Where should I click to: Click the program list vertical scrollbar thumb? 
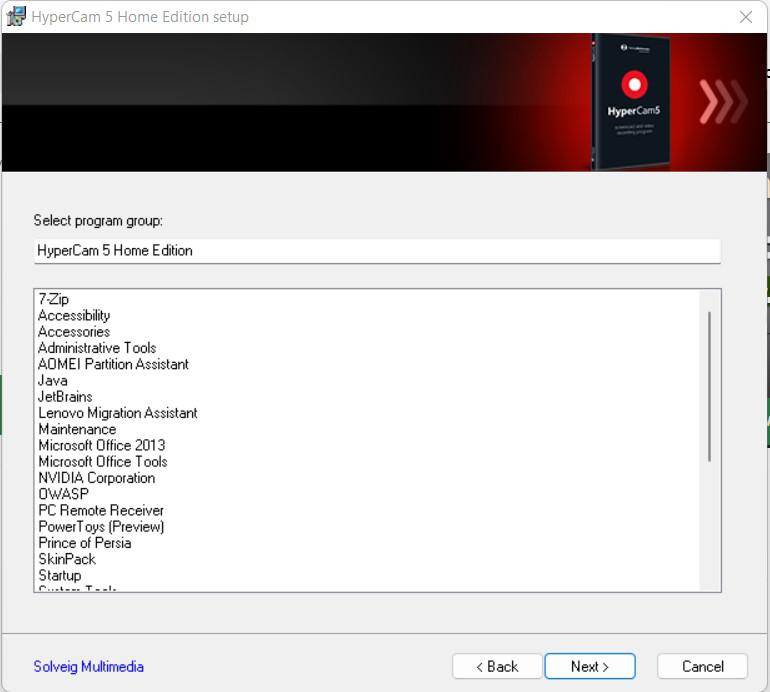click(709, 387)
